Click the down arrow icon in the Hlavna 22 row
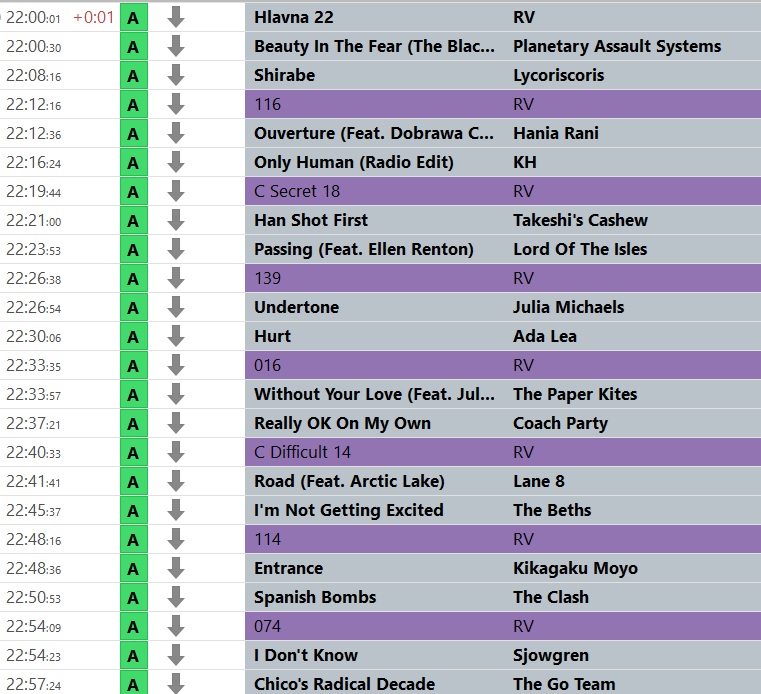The image size is (761, 694). (x=176, y=17)
